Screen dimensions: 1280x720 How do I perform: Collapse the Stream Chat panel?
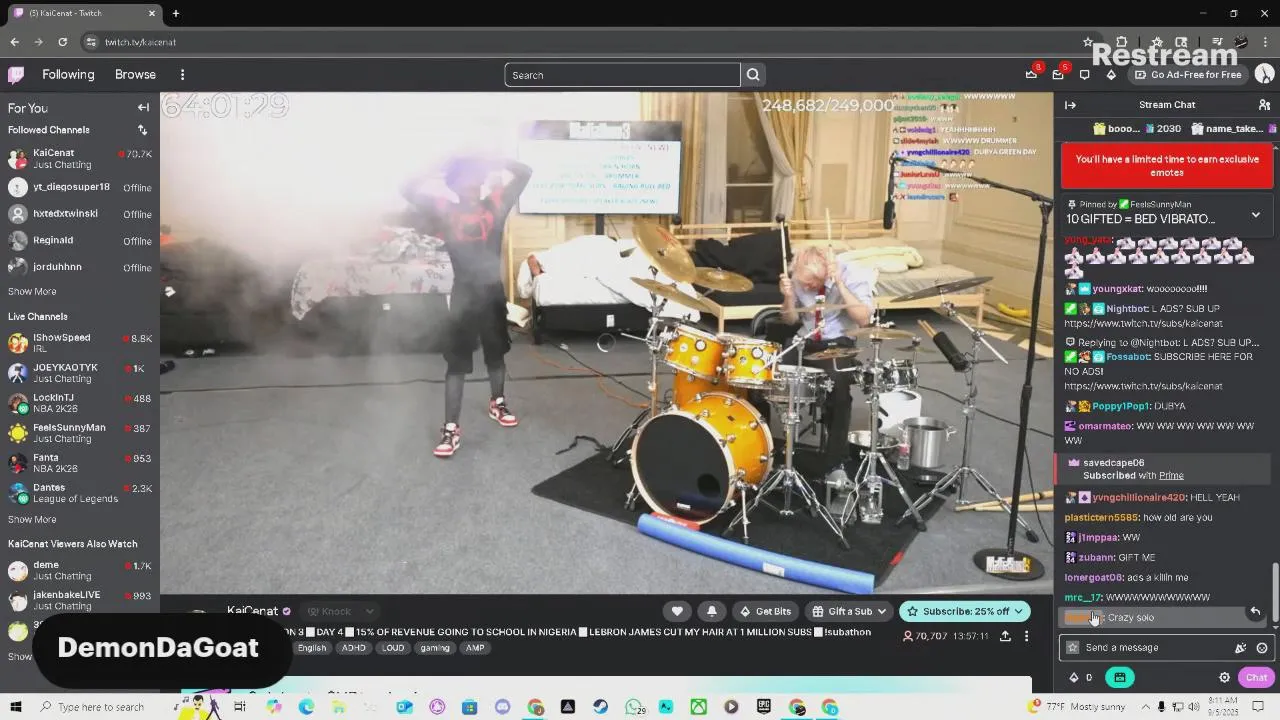click(1070, 105)
